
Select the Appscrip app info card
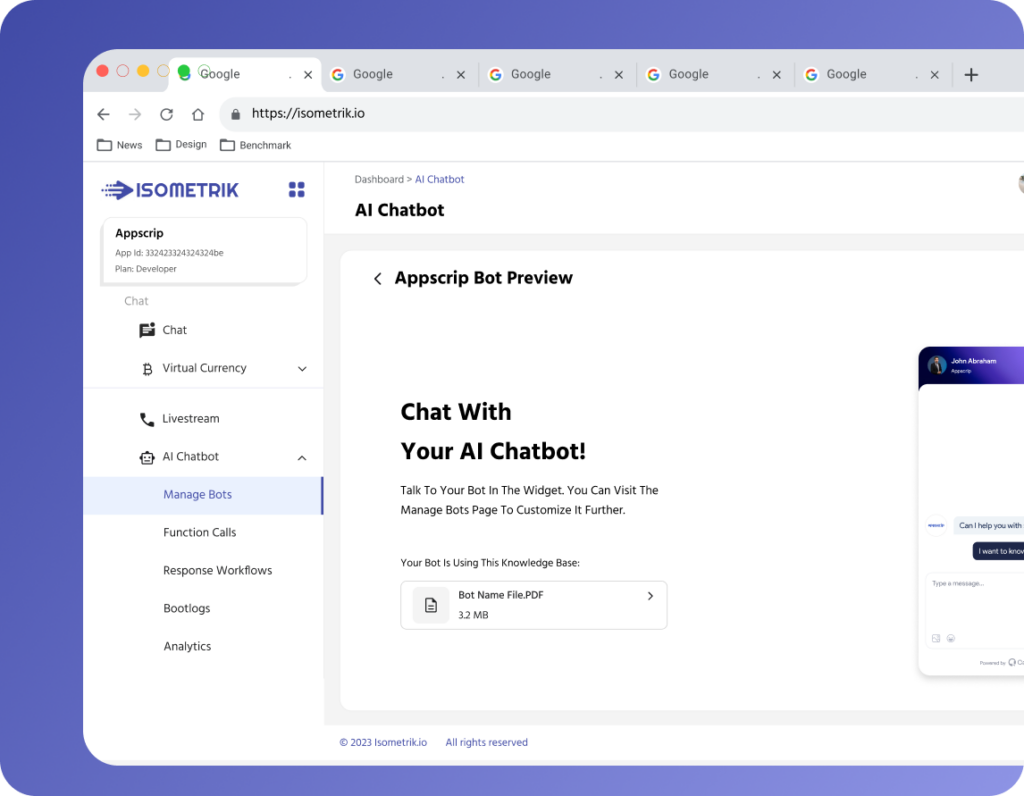pos(204,251)
